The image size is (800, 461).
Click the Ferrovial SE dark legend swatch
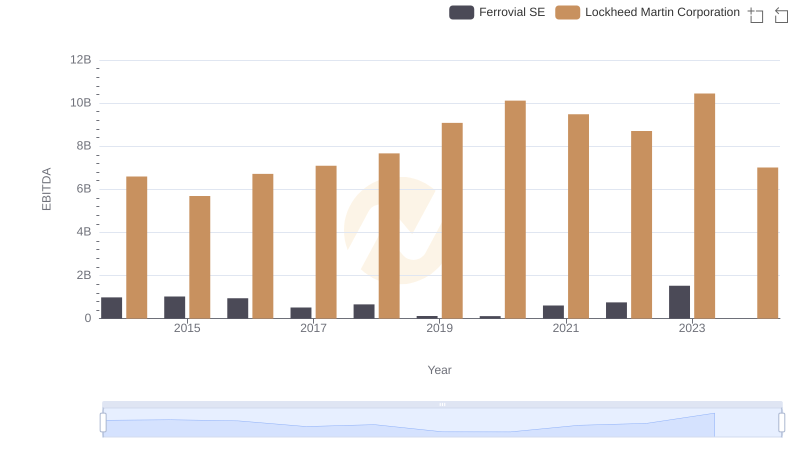[x=461, y=12]
